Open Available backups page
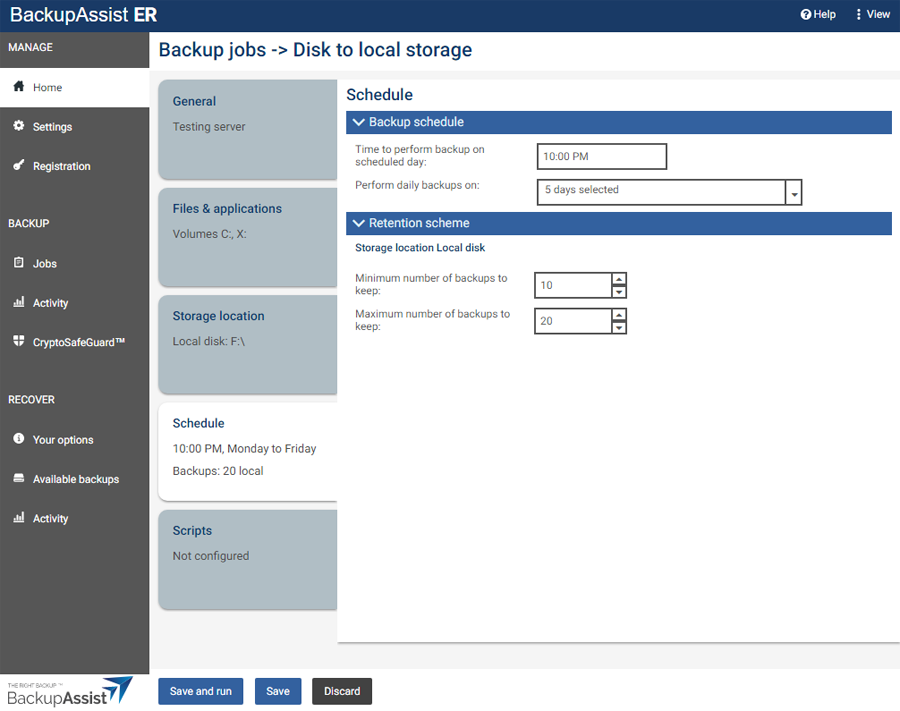 (x=75, y=479)
